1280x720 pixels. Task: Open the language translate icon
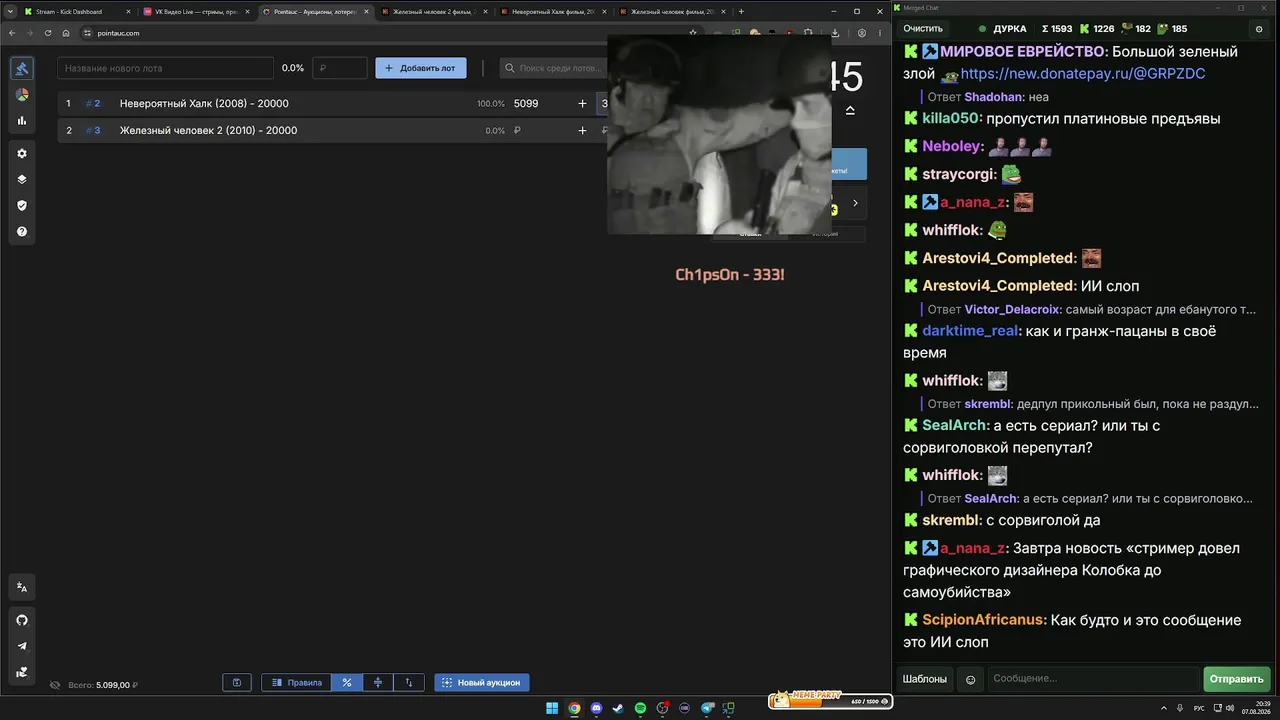click(22, 587)
